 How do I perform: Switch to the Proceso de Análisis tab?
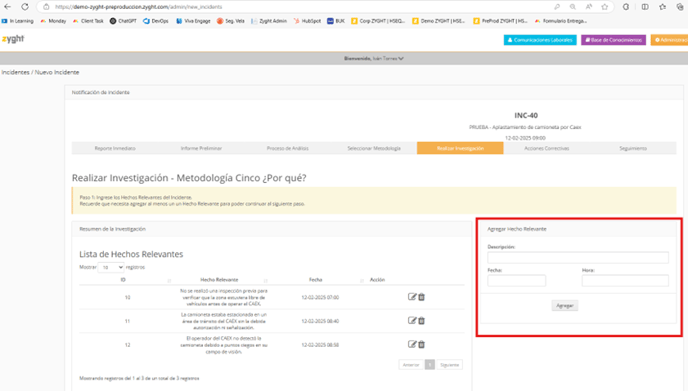pyautogui.click(x=288, y=148)
